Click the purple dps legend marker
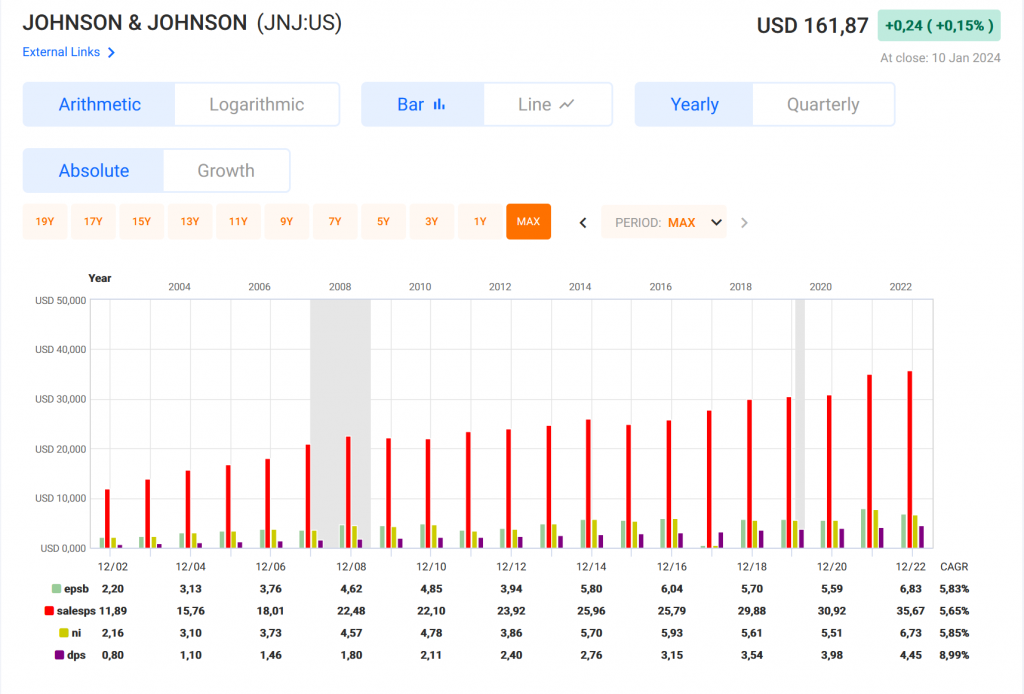This screenshot has height=694, width=1024. (x=58, y=655)
